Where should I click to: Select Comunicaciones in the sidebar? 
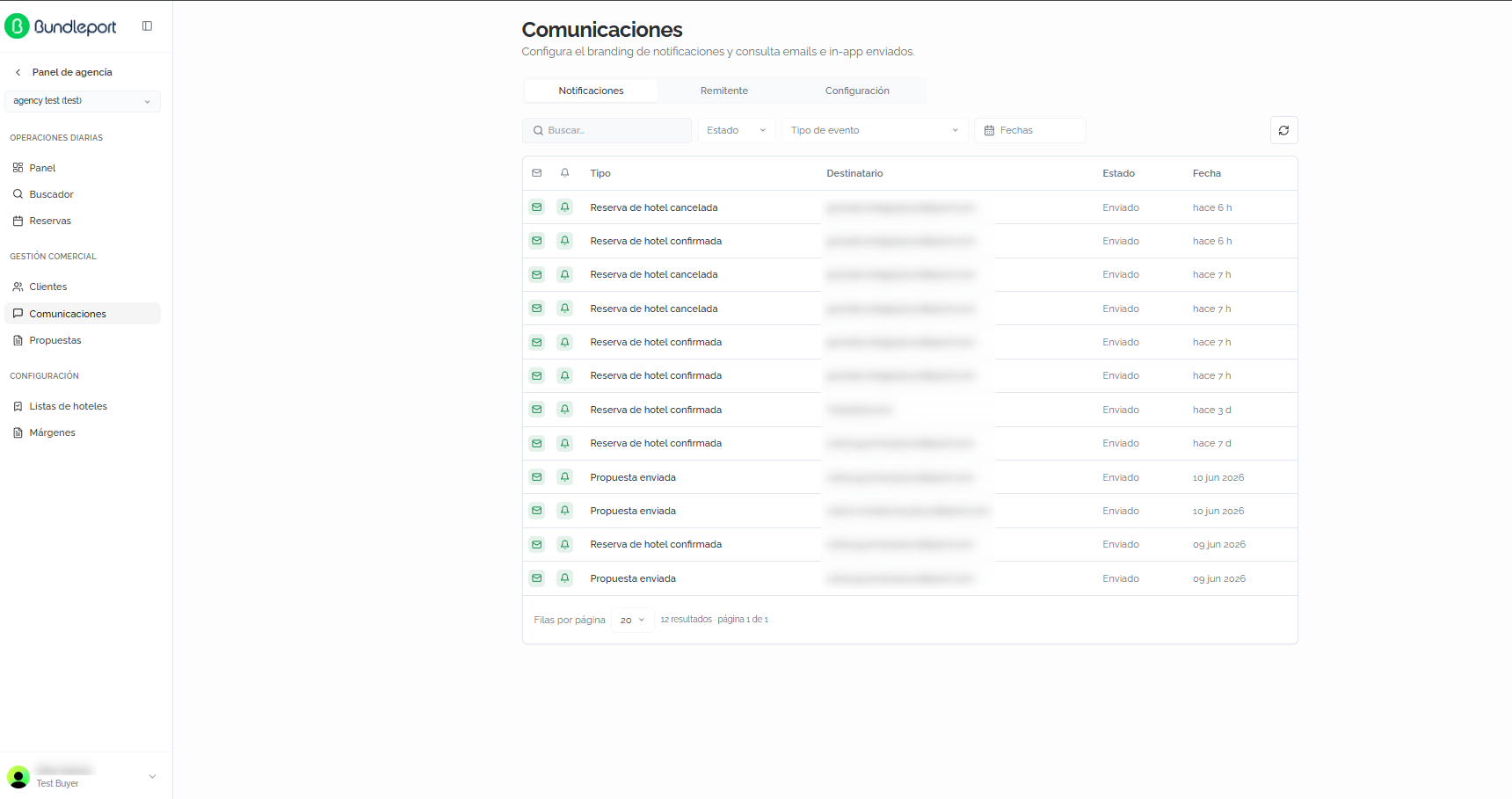coord(83,314)
